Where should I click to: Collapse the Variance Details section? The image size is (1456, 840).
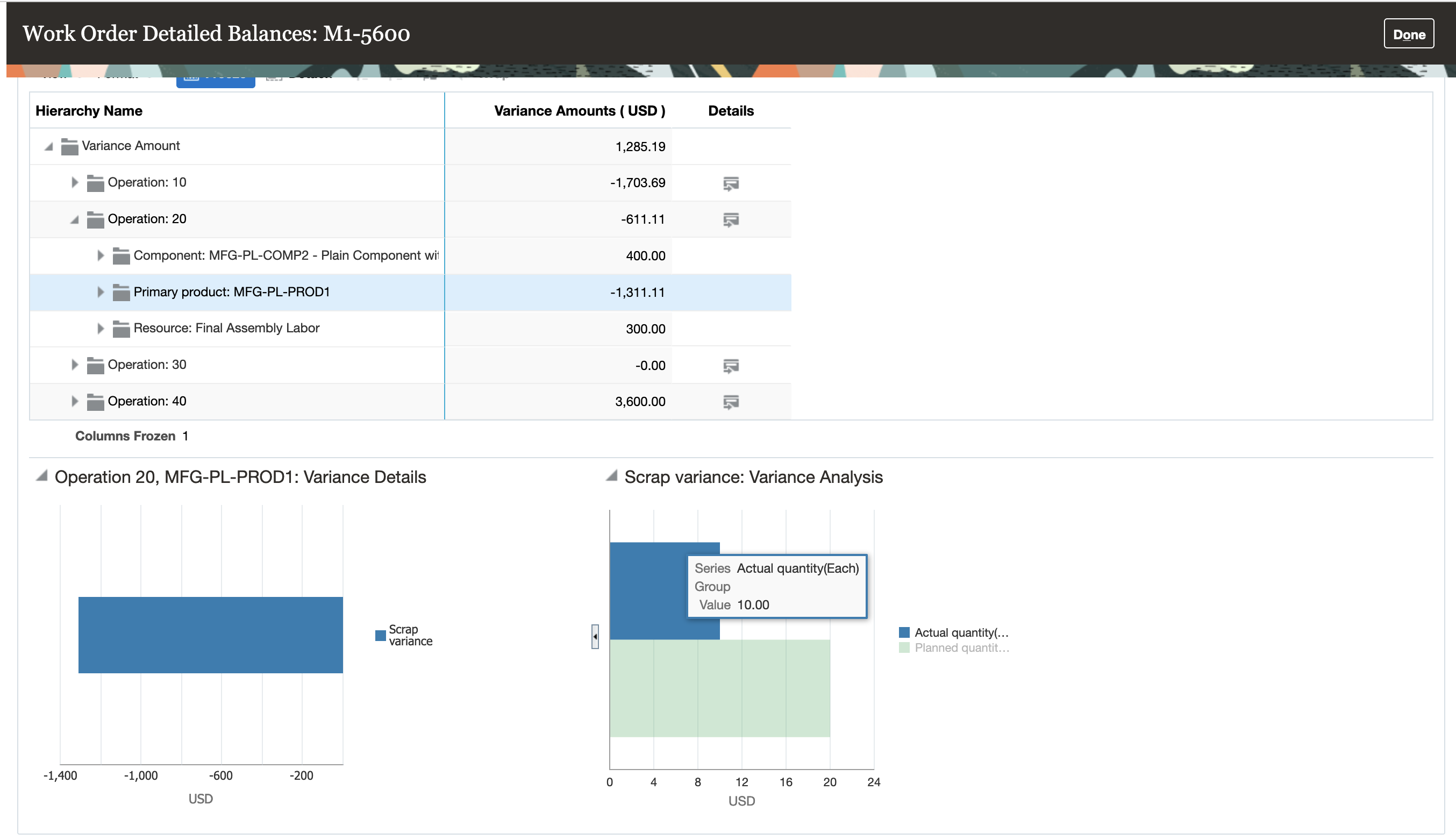(x=41, y=476)
